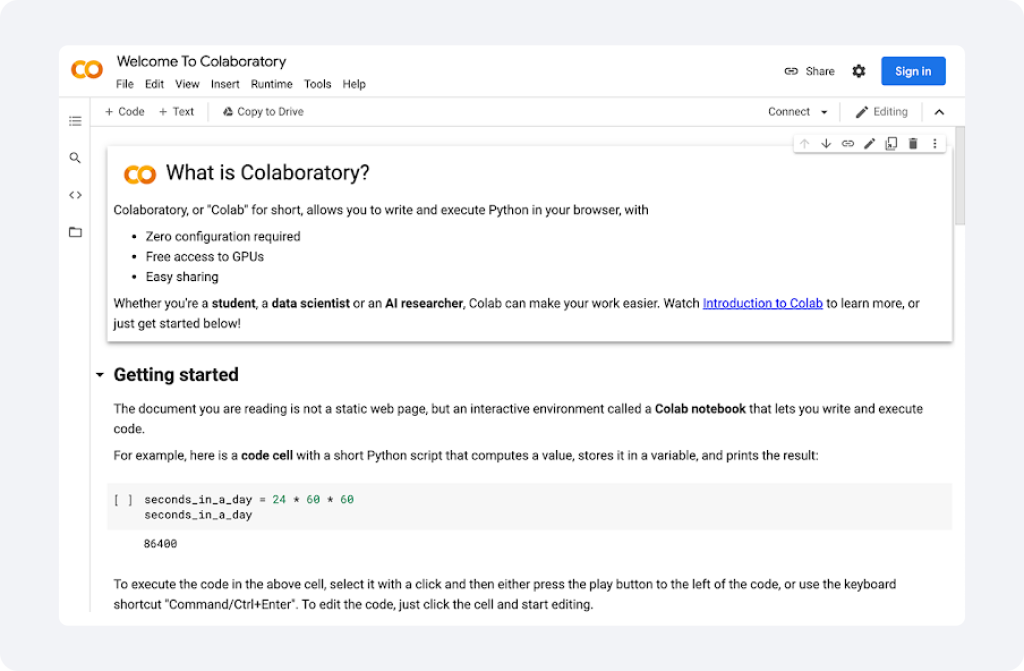1024x671 pixels.
Task: Click the Colab logo beside What is Colaboratory
Action: (x=140, y=174)
